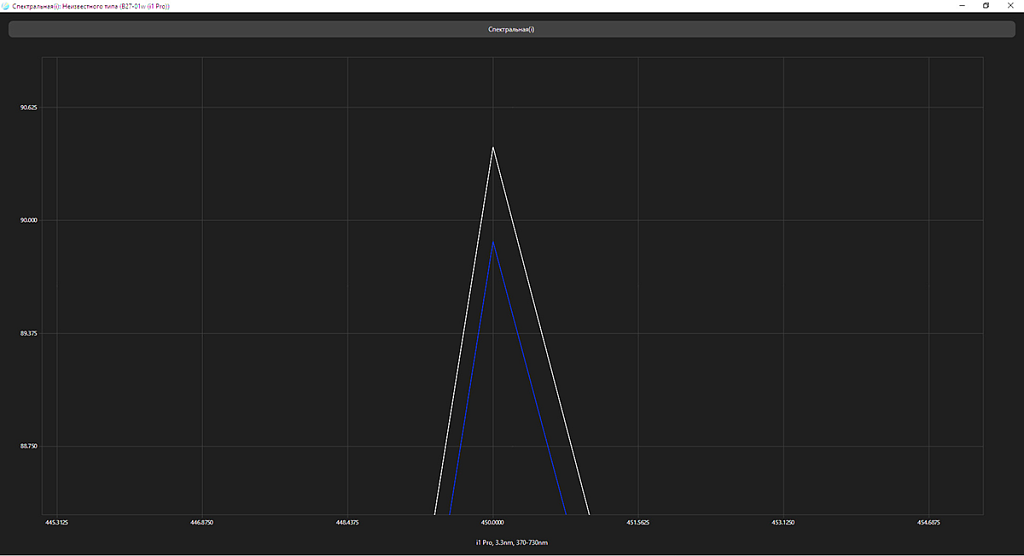Viewport: 1024px width, 556px height.
Task: Click the 448.4375 x-axis label
Action: 348,522
